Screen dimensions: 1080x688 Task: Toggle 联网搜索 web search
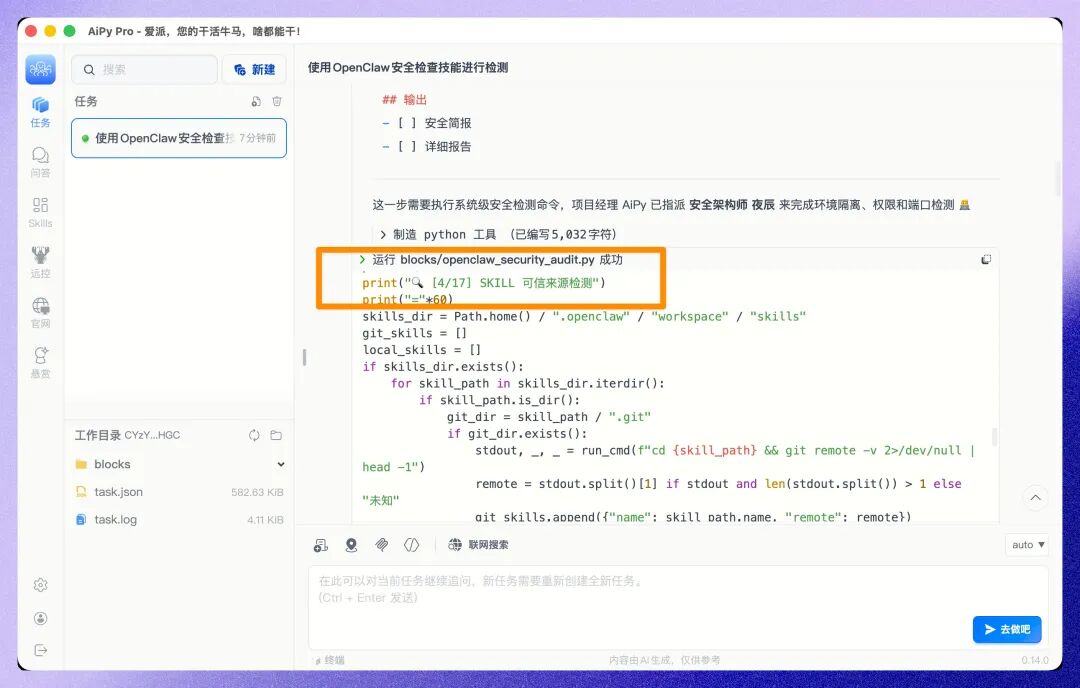pyautogui.click(x=478, y=545)
